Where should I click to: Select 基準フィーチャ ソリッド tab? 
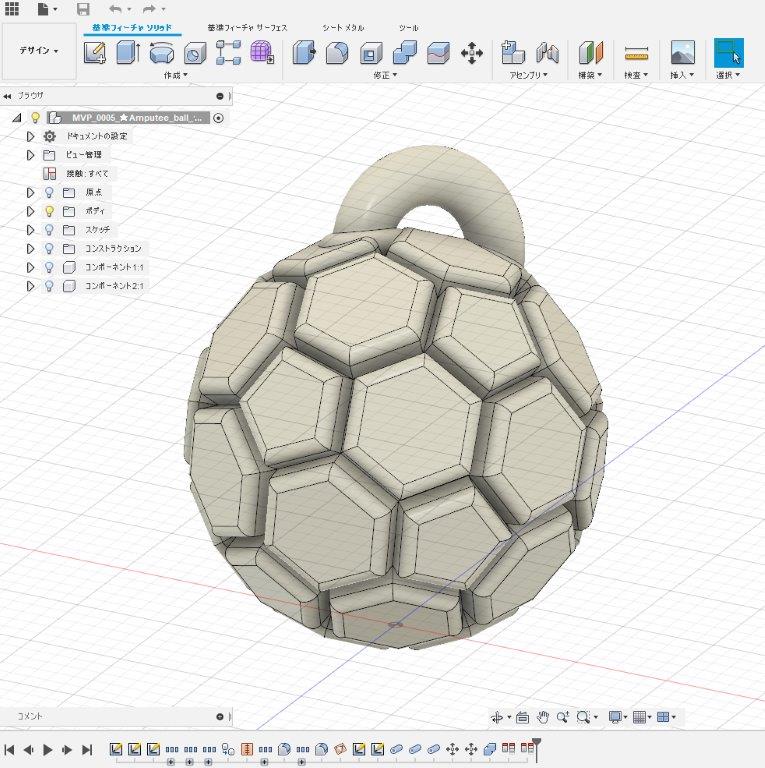coord(132,28)
